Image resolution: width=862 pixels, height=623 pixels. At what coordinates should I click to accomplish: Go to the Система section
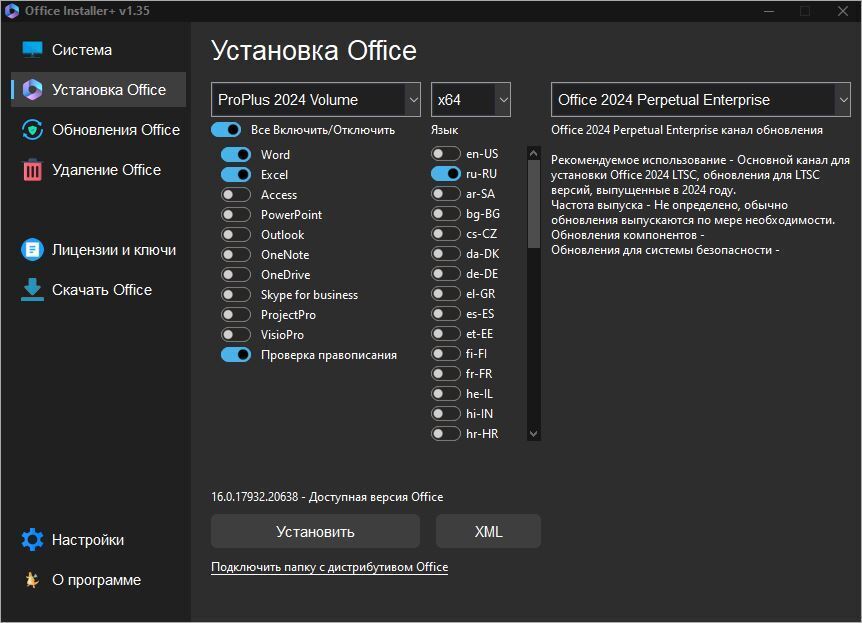coord(82,50)
